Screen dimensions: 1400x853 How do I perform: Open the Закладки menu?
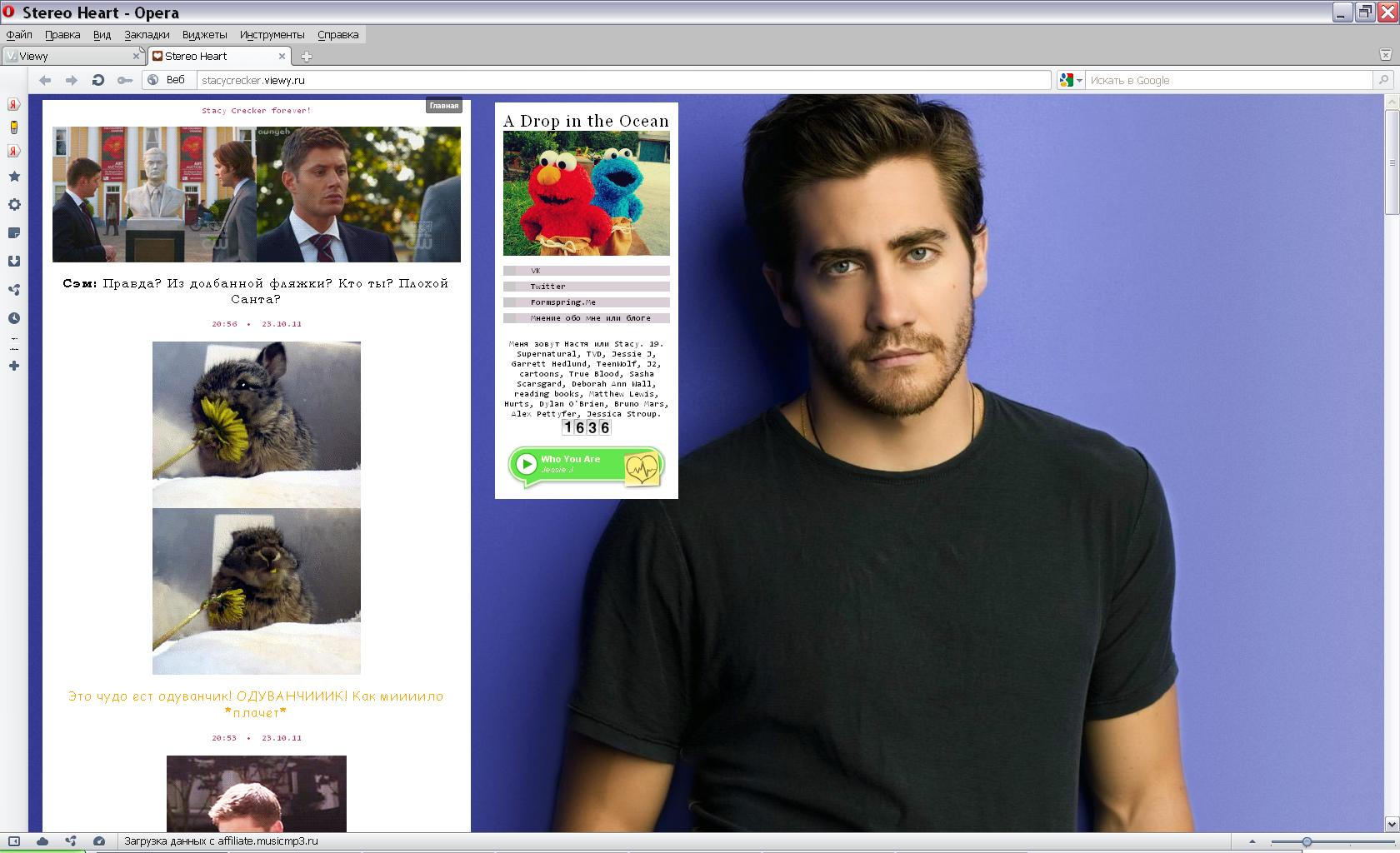coord(147,34)
